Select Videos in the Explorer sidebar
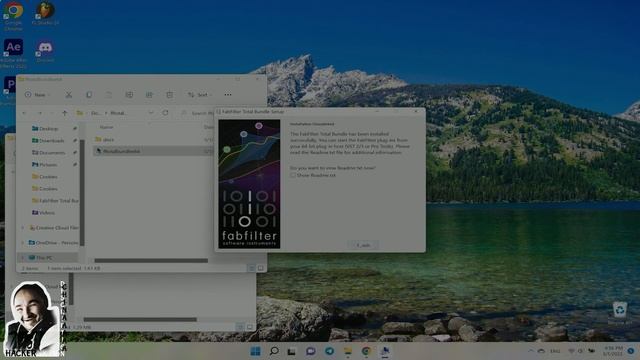 [x=47, y=213]
